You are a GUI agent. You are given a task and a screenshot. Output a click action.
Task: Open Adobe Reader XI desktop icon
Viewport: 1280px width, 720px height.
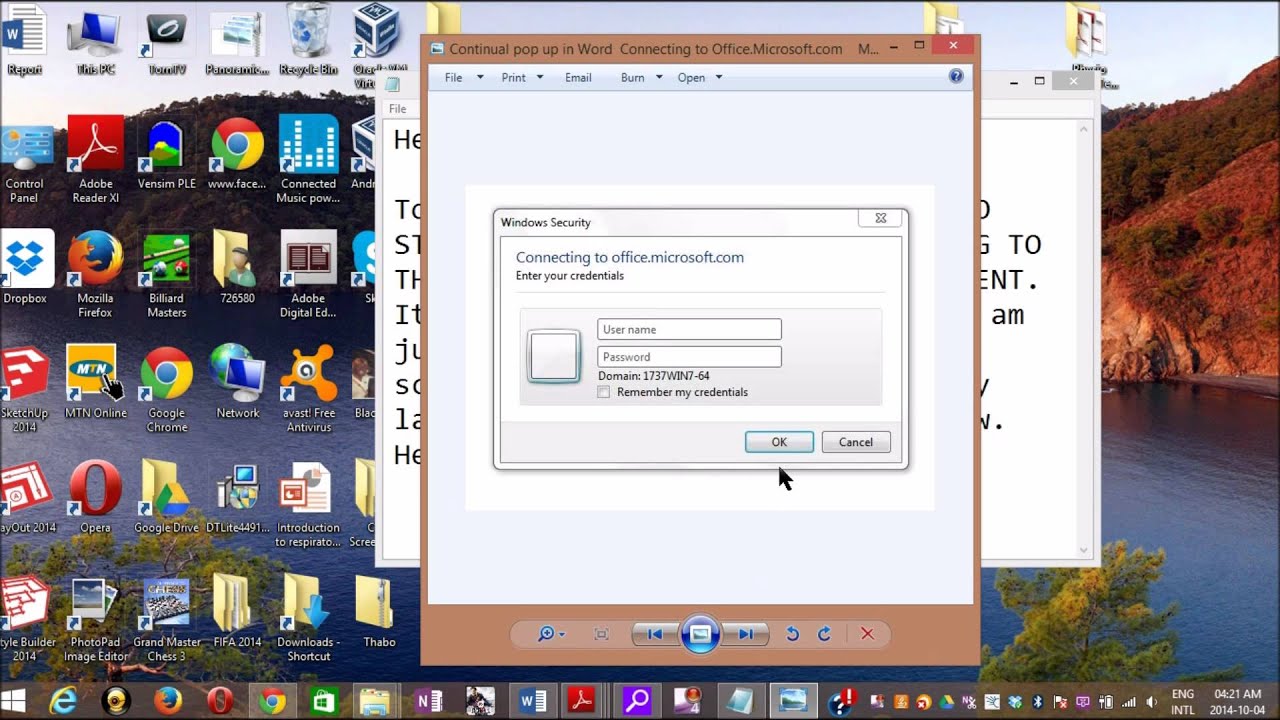96,160
